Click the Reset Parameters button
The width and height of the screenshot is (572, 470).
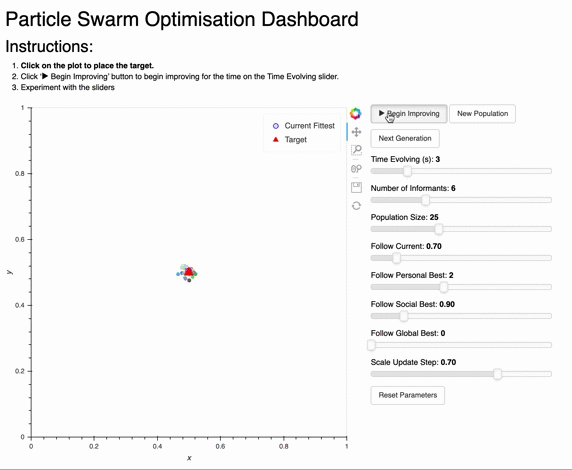pyautogui.click(x=407, y=395)
